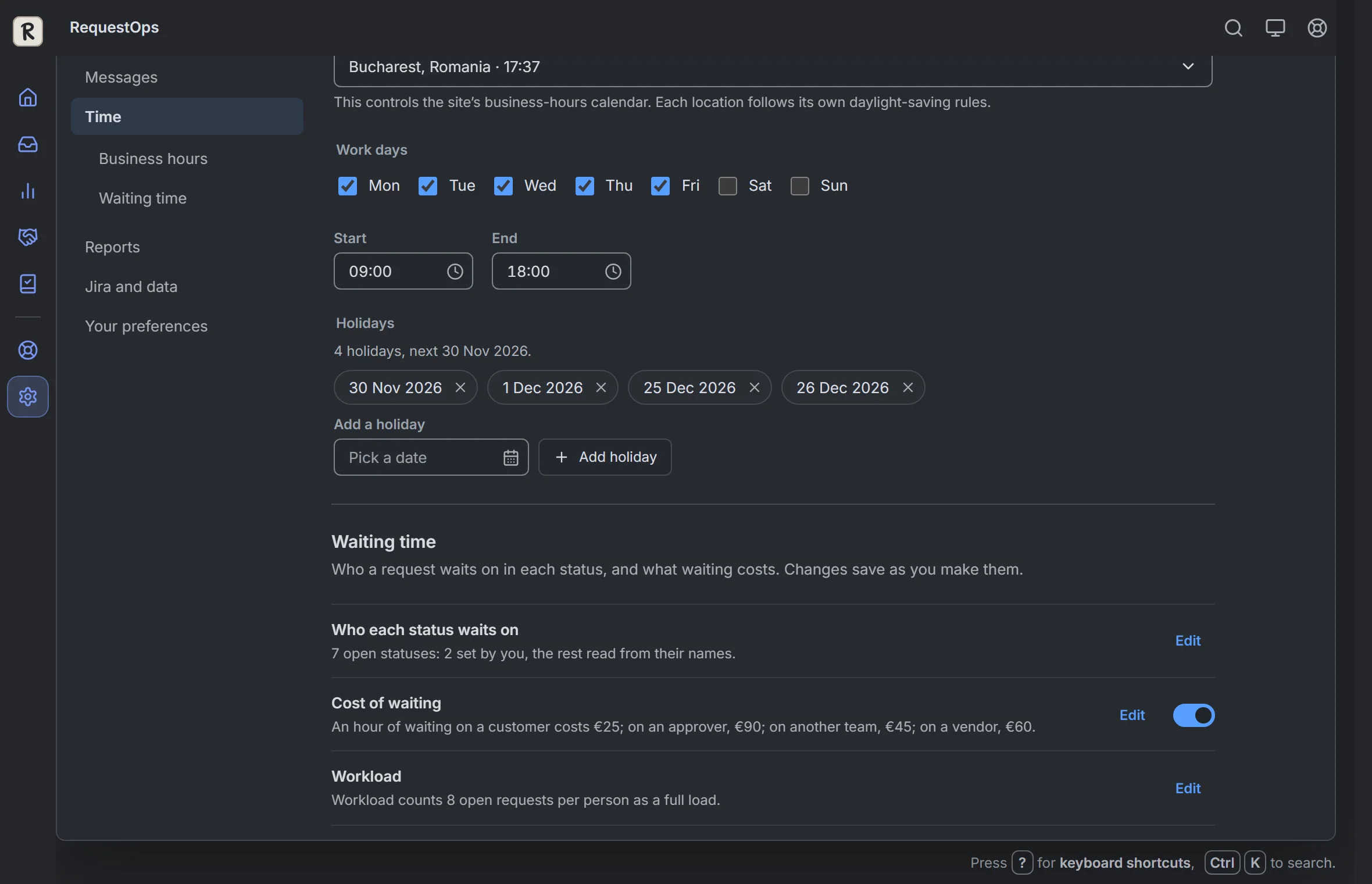Click the Start time 09:00 field
Viewport: 1372px width, 884px height.
click(x=403, y=271)
